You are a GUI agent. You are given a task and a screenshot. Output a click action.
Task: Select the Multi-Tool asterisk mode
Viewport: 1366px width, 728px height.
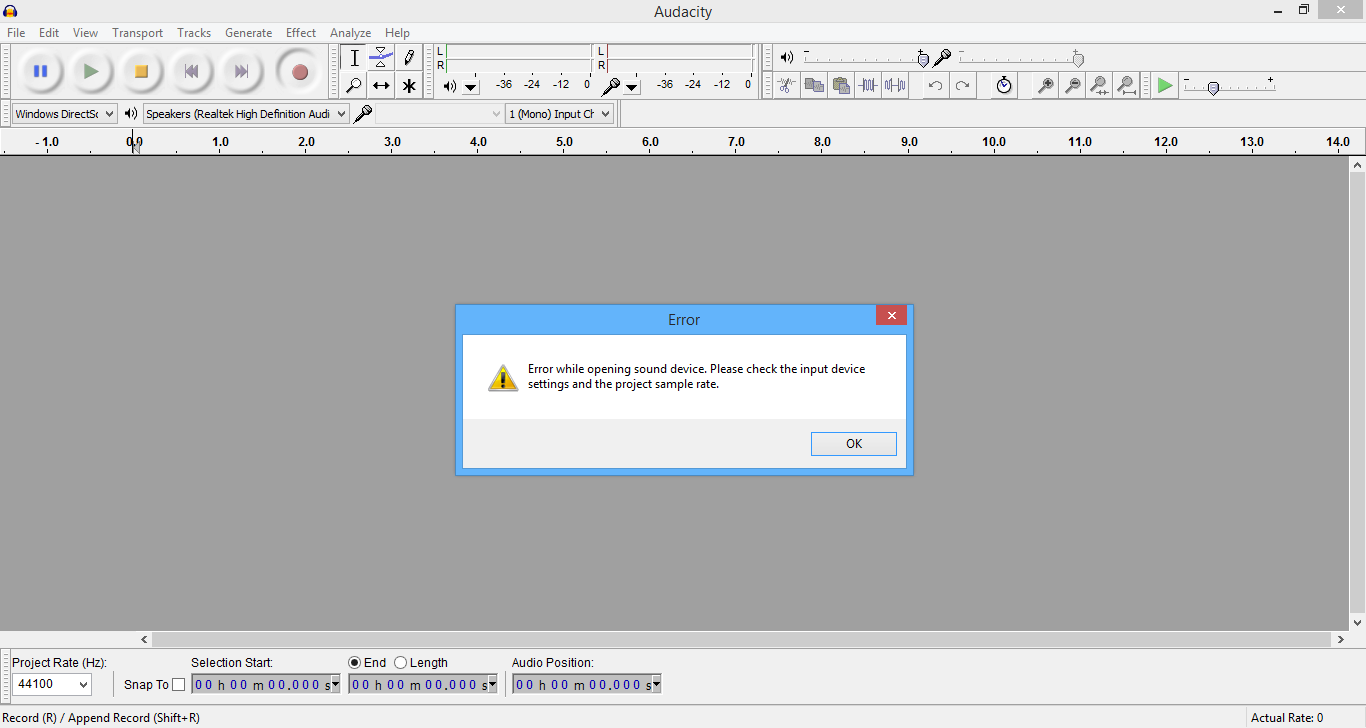point(408,85)
